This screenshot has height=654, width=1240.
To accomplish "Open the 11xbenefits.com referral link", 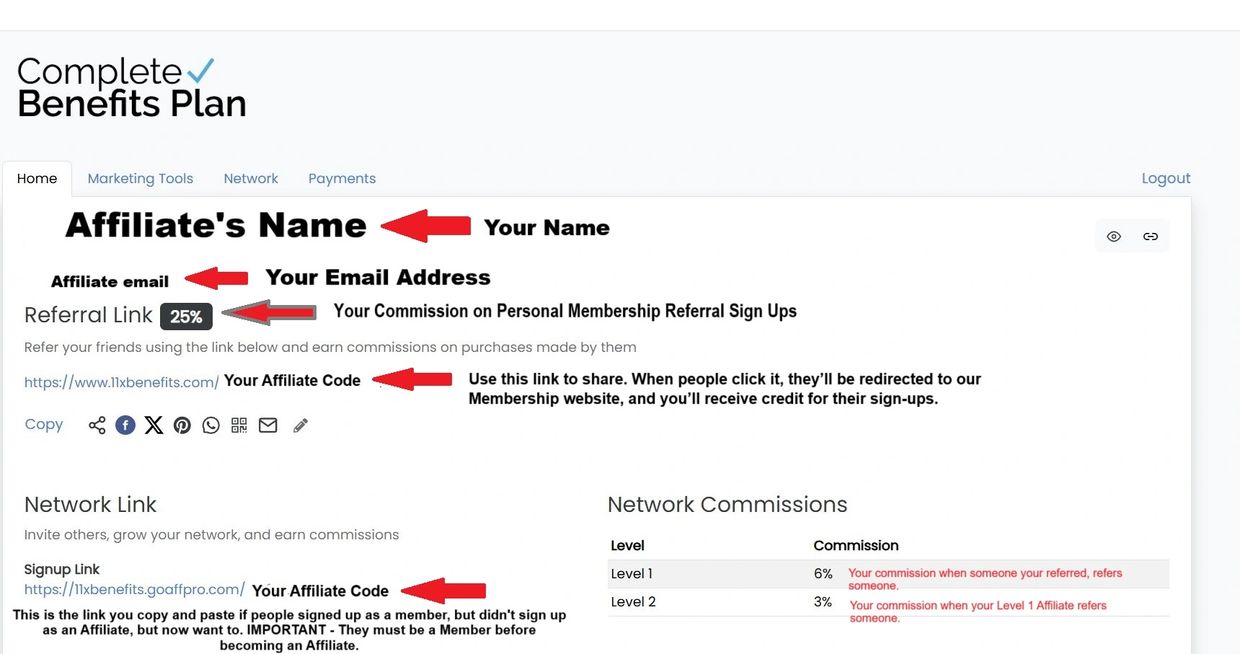I will 121,382.
